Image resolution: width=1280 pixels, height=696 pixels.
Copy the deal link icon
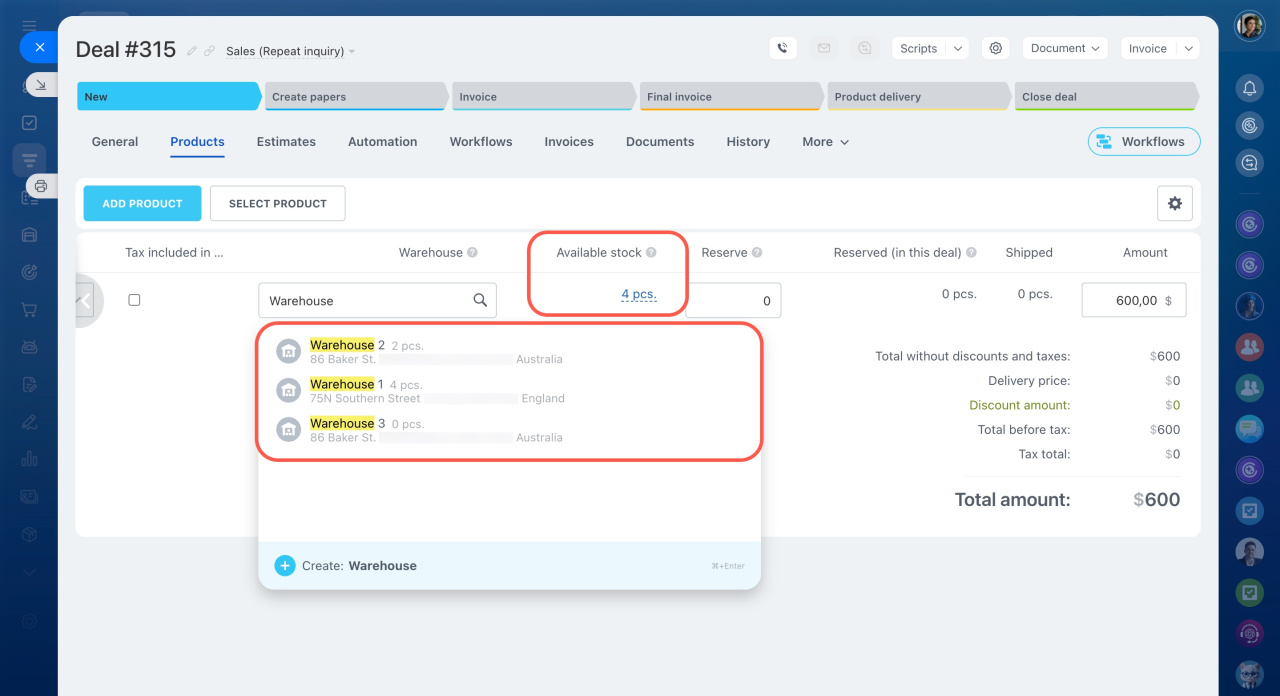[x=210, y=50]
